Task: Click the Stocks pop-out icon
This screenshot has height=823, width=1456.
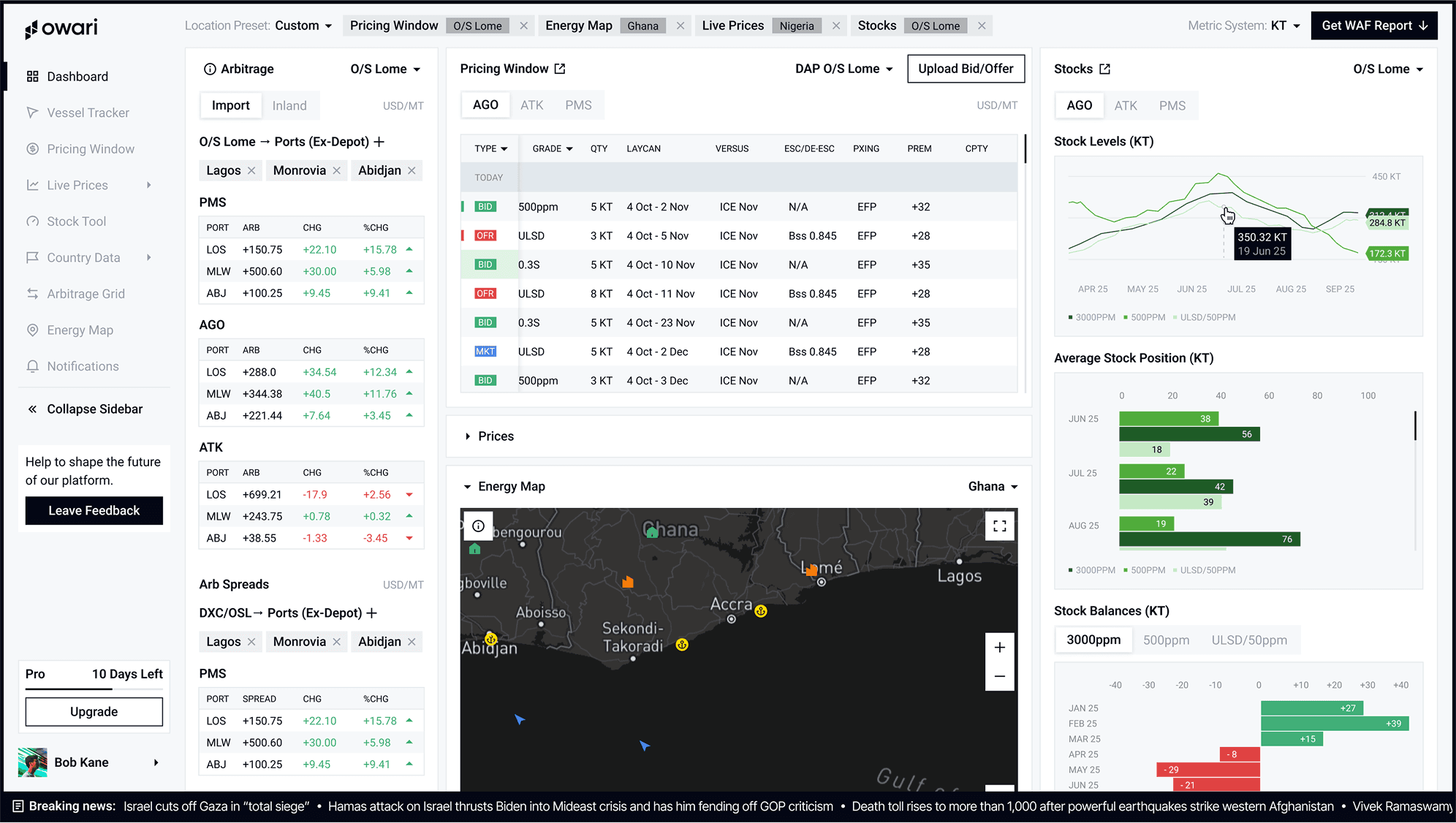Action: [x=1104, y=69]
